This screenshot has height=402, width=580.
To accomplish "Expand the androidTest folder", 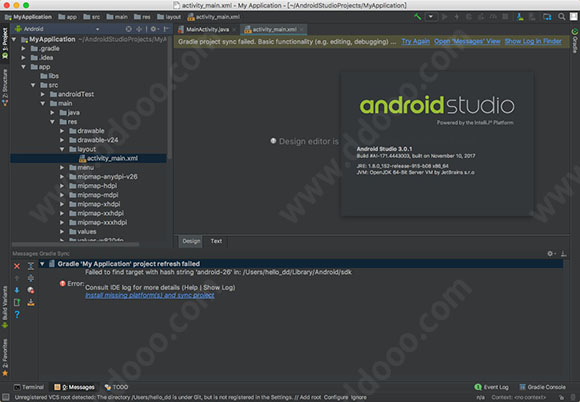I will point(43,94).
